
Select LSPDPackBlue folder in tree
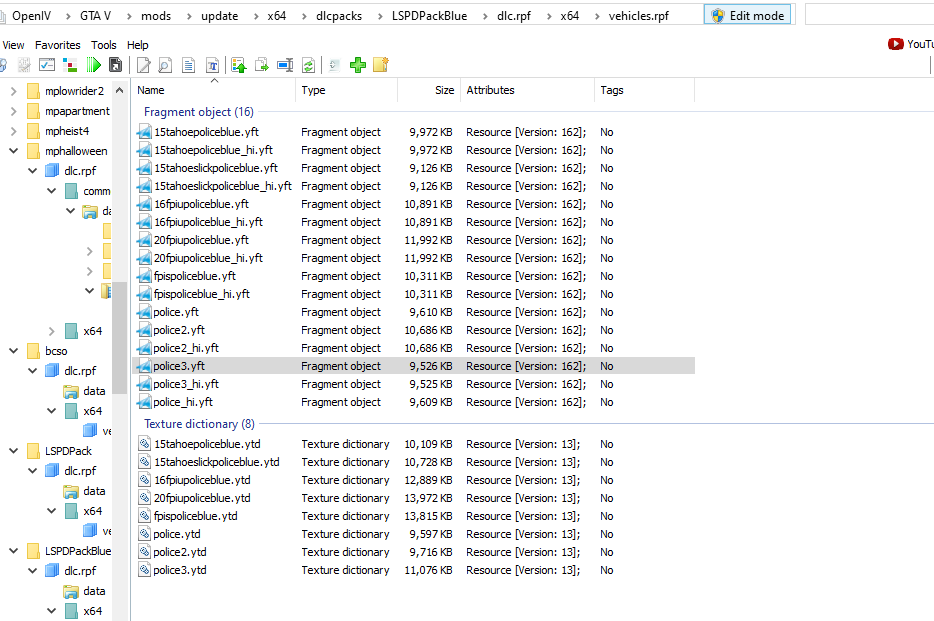pyautogui.click(x=78, y=551)
